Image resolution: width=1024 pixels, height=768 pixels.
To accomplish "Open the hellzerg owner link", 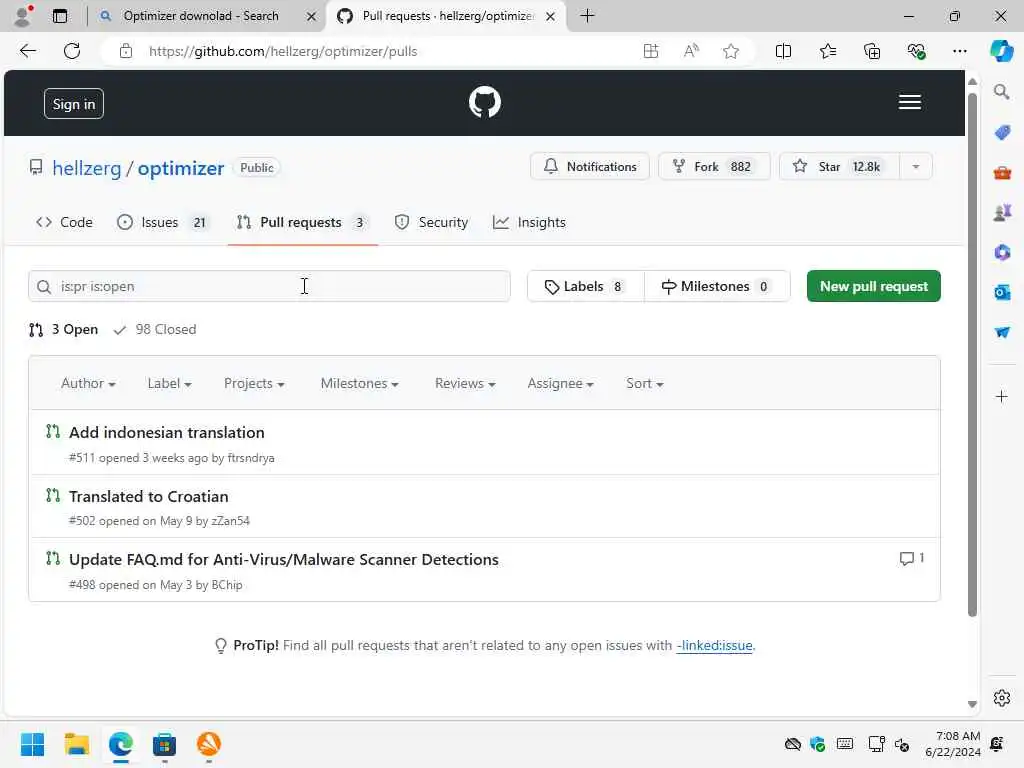I will (x=87, y=168).
